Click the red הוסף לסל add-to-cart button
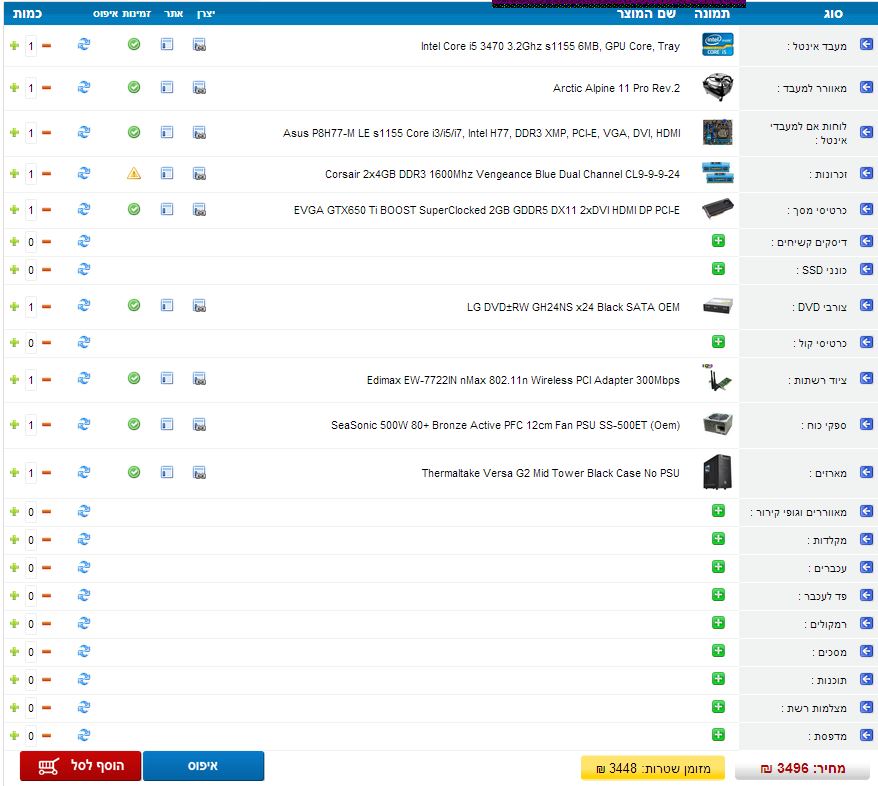The image size is (878, 786). tap(80, 766)
